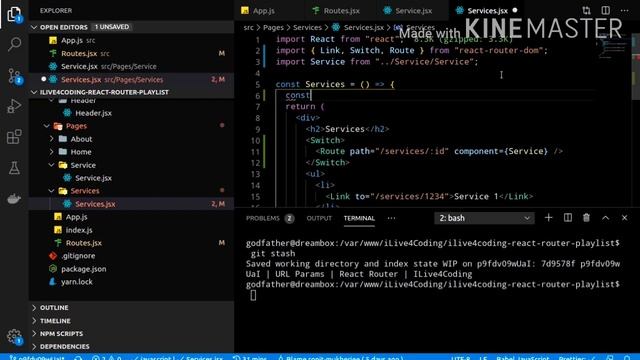
Task: Open yarn.lock in the file tree
Action: [x=131, y=282]
